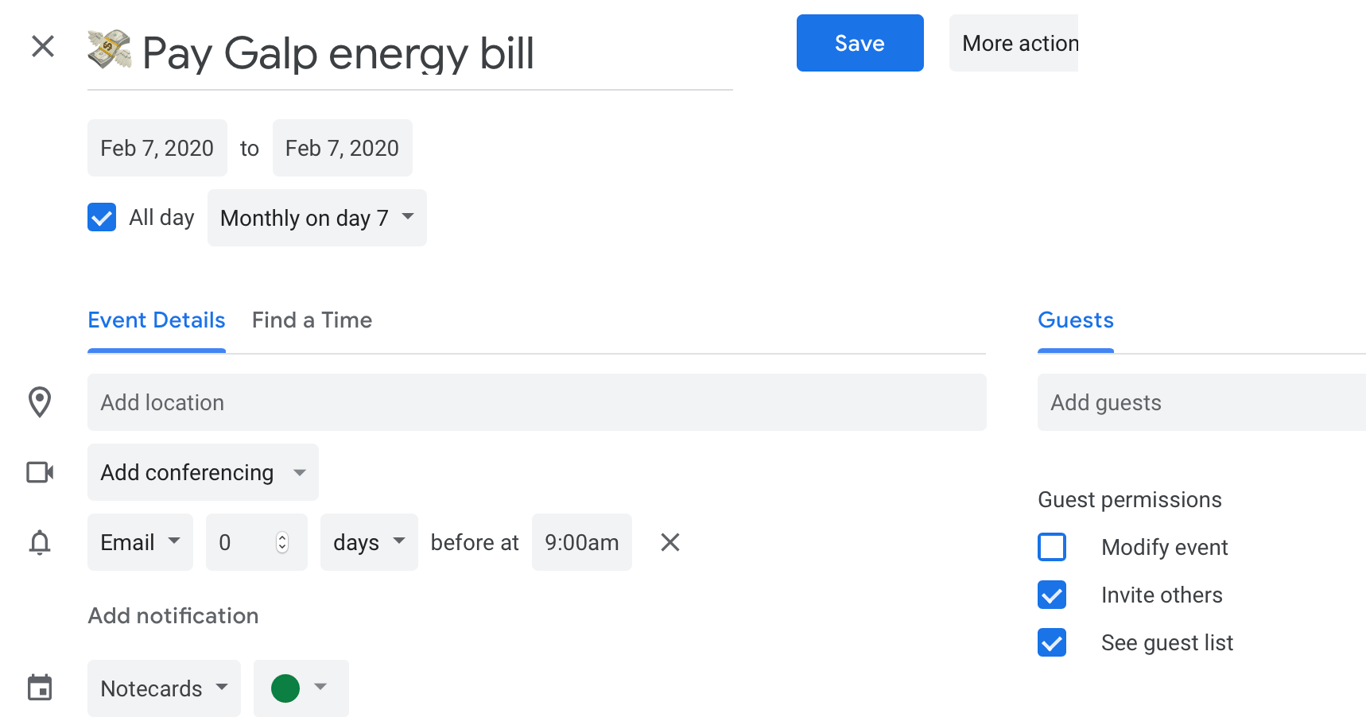Screen dimensions: 1366x725
Task: Expand the Add conferencing dropdown
Action: [203, 472]
